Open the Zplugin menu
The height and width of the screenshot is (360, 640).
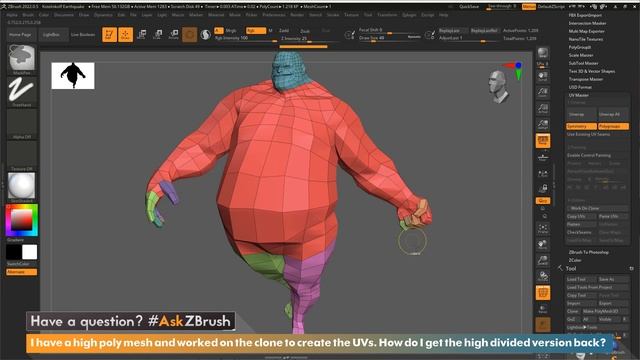(409, 15)
